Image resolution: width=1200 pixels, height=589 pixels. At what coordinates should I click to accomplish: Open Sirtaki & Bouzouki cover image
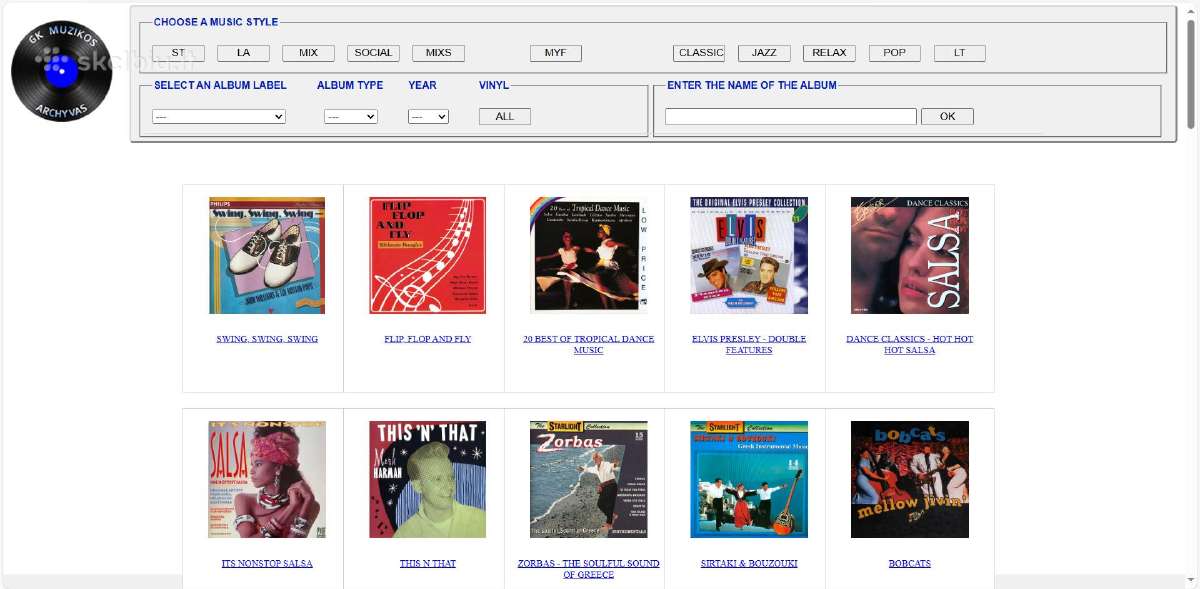click(x=749, y=479)
